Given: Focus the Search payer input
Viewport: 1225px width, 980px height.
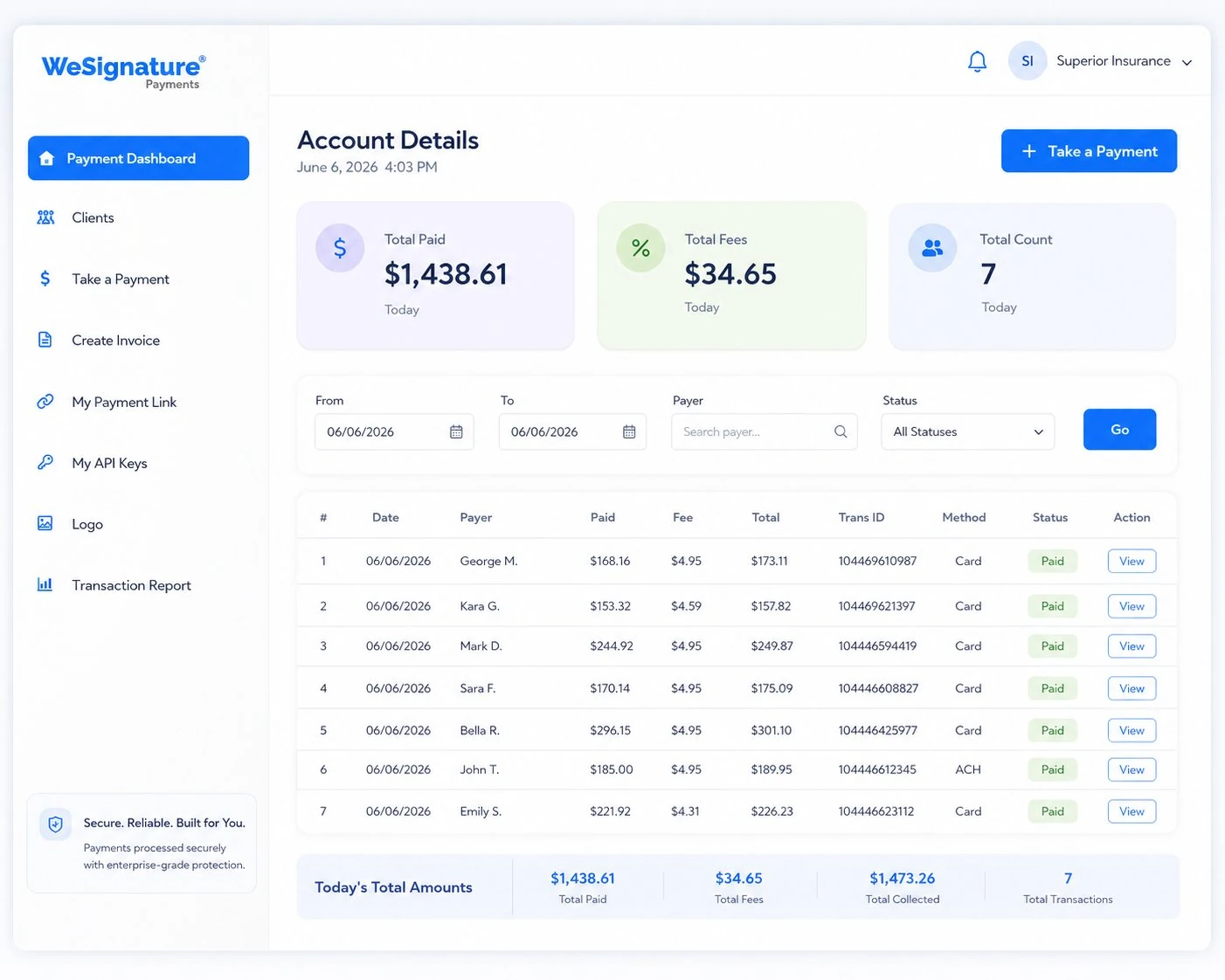Looking at the screenshot, I should point(764,431).
